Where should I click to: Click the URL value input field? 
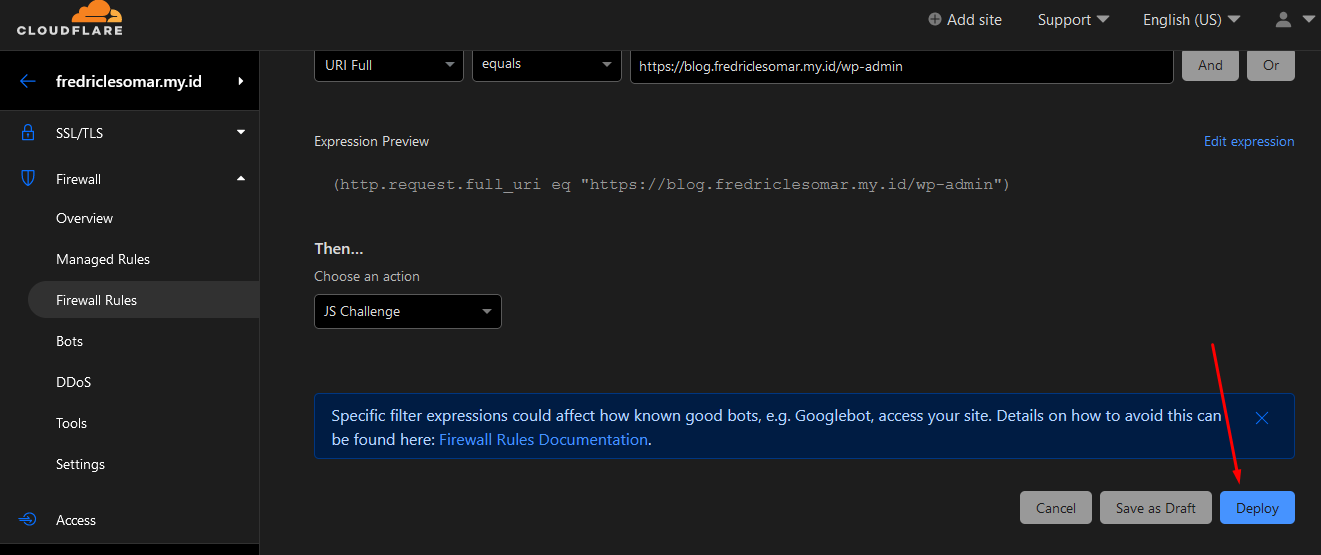pos(900,66)
